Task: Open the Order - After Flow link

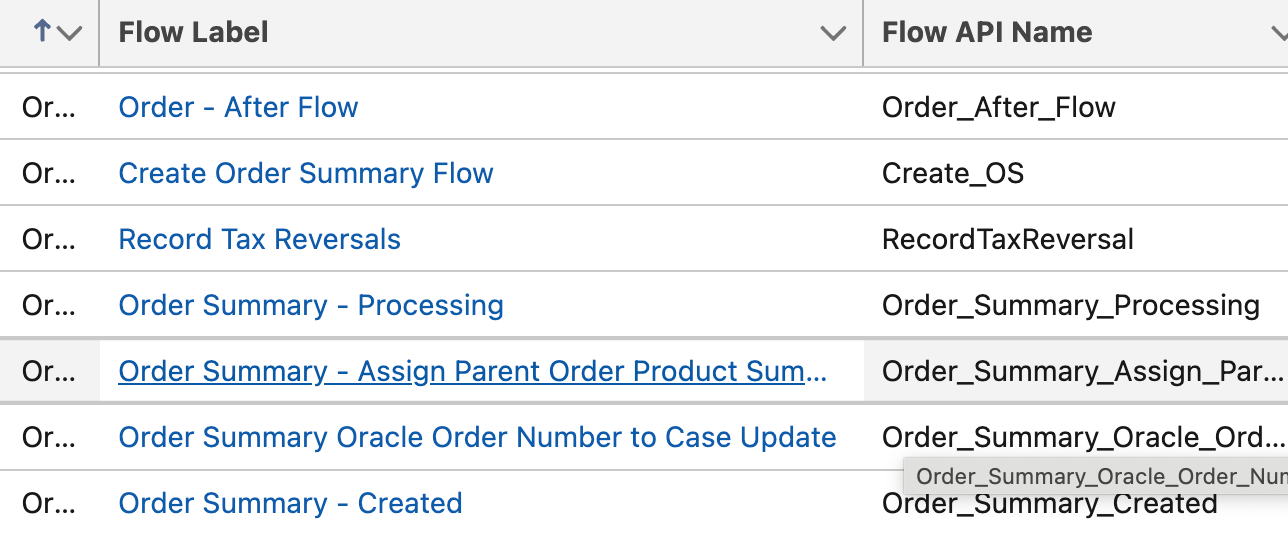Action: coord(238,107)
